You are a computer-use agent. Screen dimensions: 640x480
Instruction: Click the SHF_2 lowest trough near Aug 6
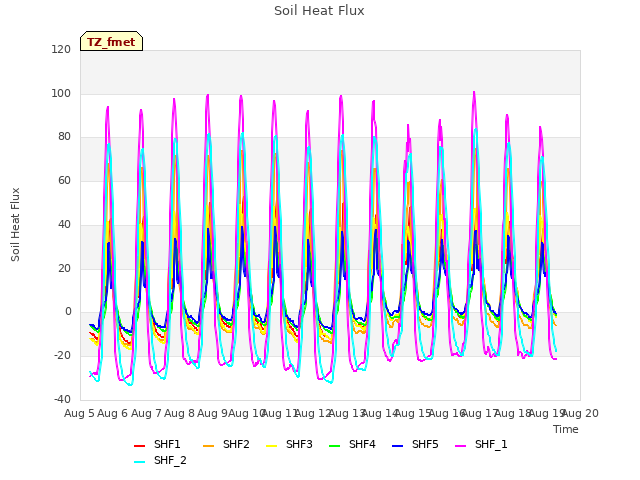click(130, 384)
